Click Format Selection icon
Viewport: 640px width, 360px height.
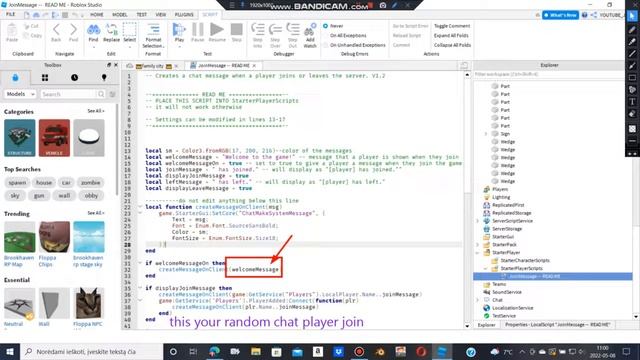153,35
